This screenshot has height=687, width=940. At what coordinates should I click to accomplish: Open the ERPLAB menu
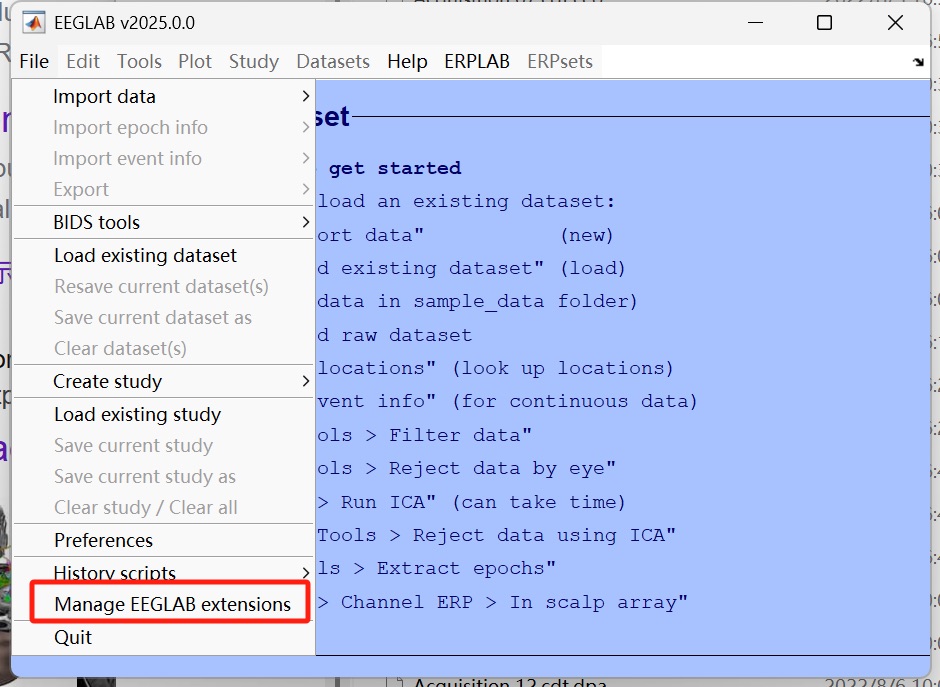click(476, 61)
